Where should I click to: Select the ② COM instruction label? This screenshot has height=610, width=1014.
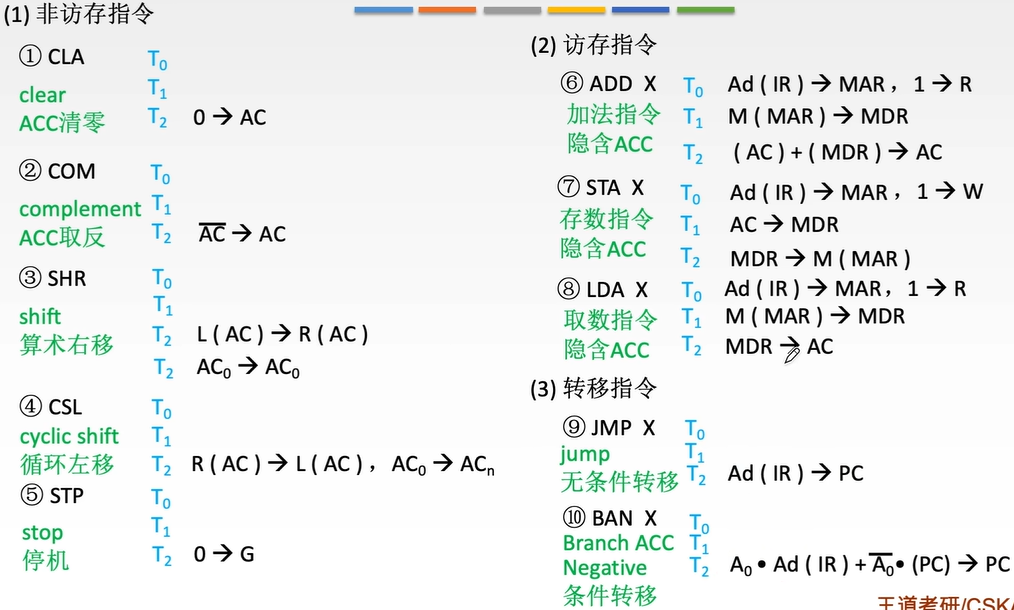click(58, 171)
